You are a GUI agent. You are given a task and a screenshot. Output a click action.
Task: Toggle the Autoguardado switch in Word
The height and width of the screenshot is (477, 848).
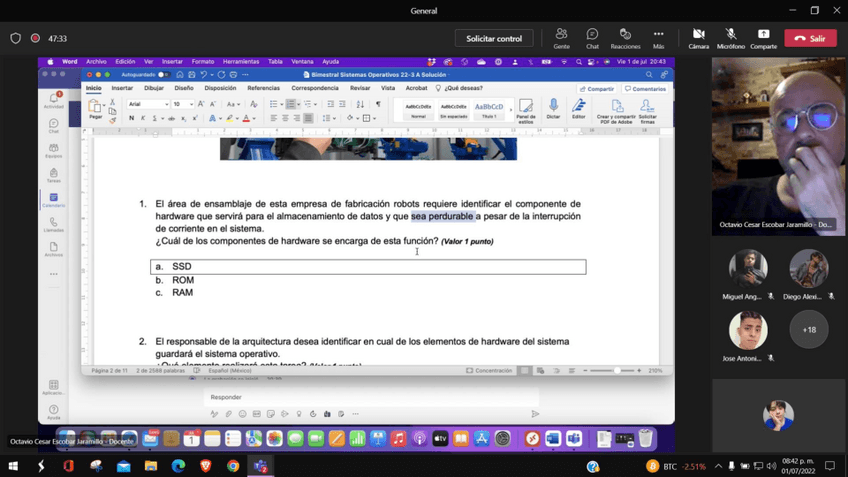[165, 75]
